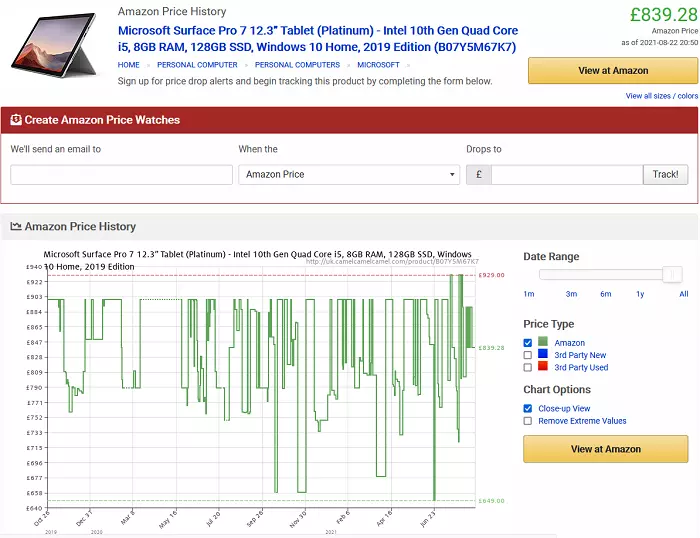700x538 pixels.
Task: Click the blue 3rd Party New swatch
Action: point(543,354)
